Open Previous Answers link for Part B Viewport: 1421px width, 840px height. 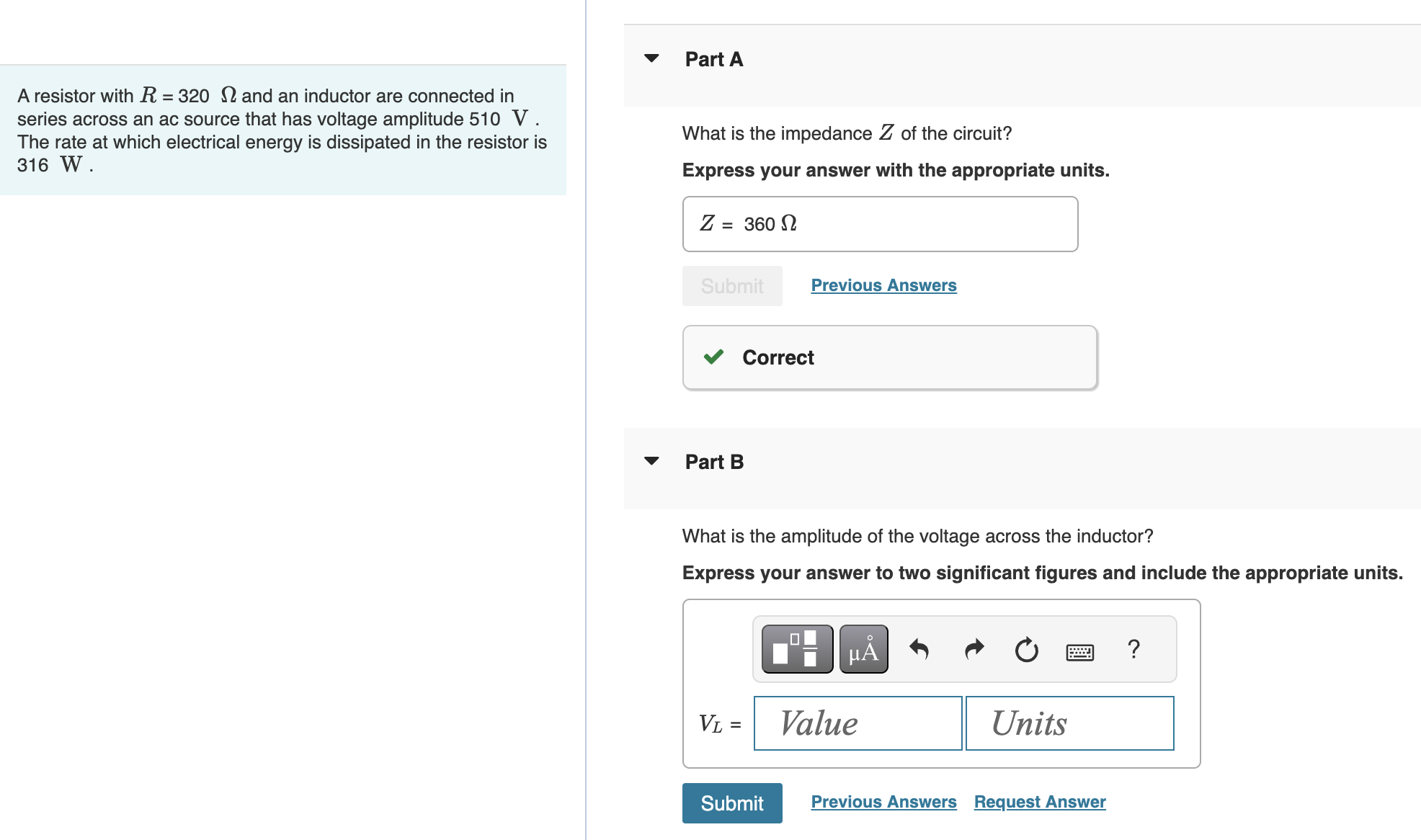click(x=883, y=802)
